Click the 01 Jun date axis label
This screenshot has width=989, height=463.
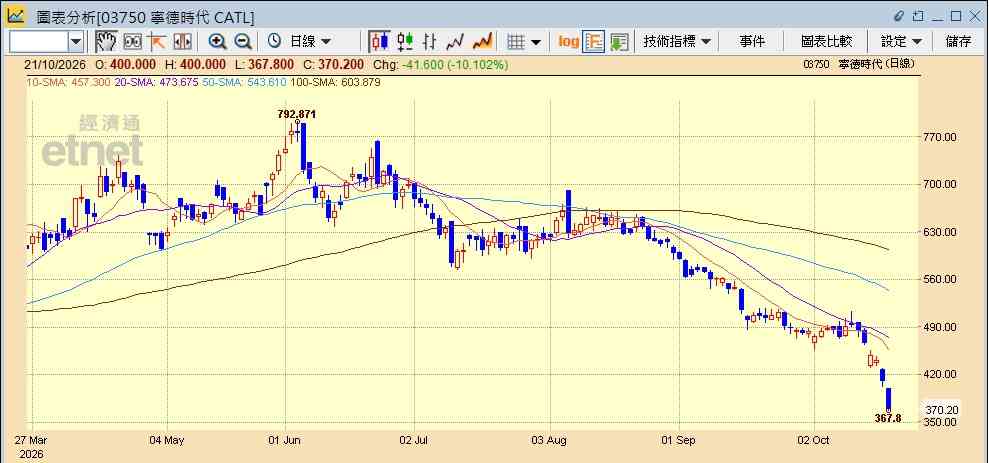(x=285, y=440)
